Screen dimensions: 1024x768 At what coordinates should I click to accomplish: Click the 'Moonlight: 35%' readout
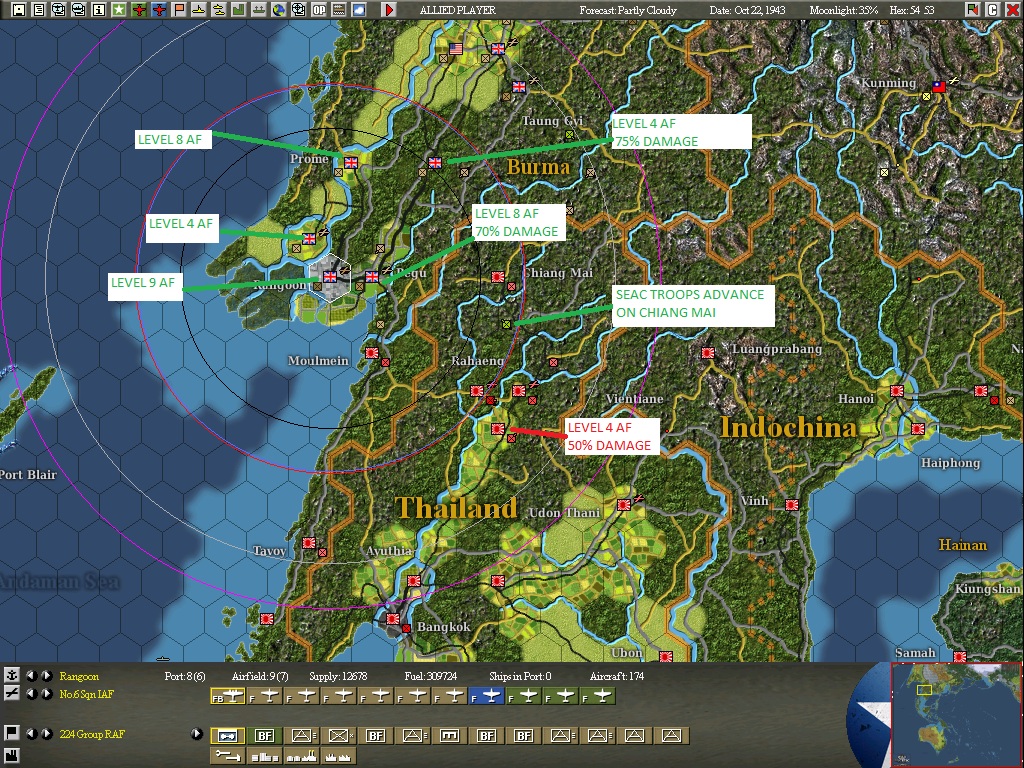844,10
